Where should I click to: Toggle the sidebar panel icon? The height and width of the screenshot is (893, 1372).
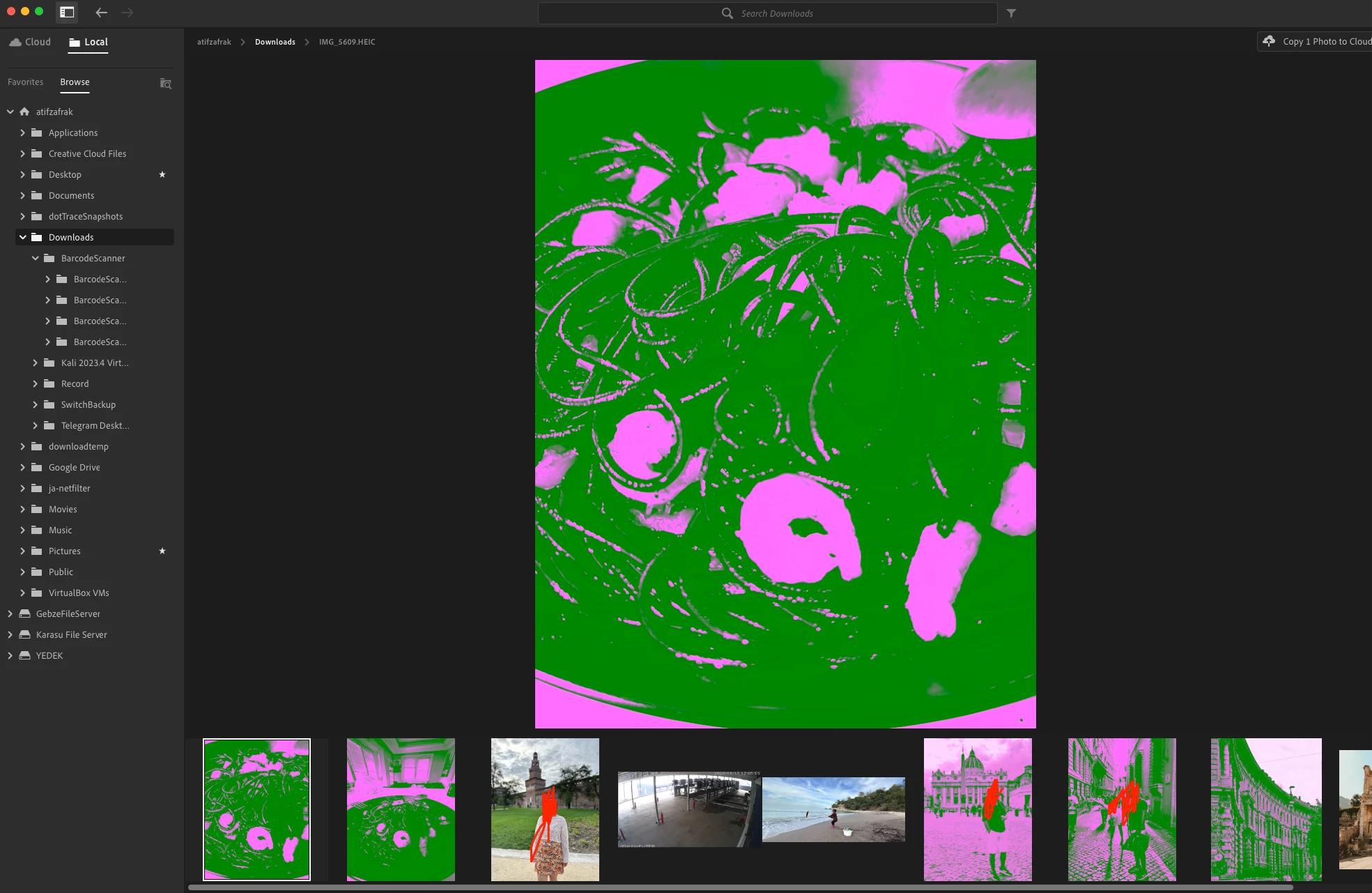pyautogui.click(x=67, y=13)
